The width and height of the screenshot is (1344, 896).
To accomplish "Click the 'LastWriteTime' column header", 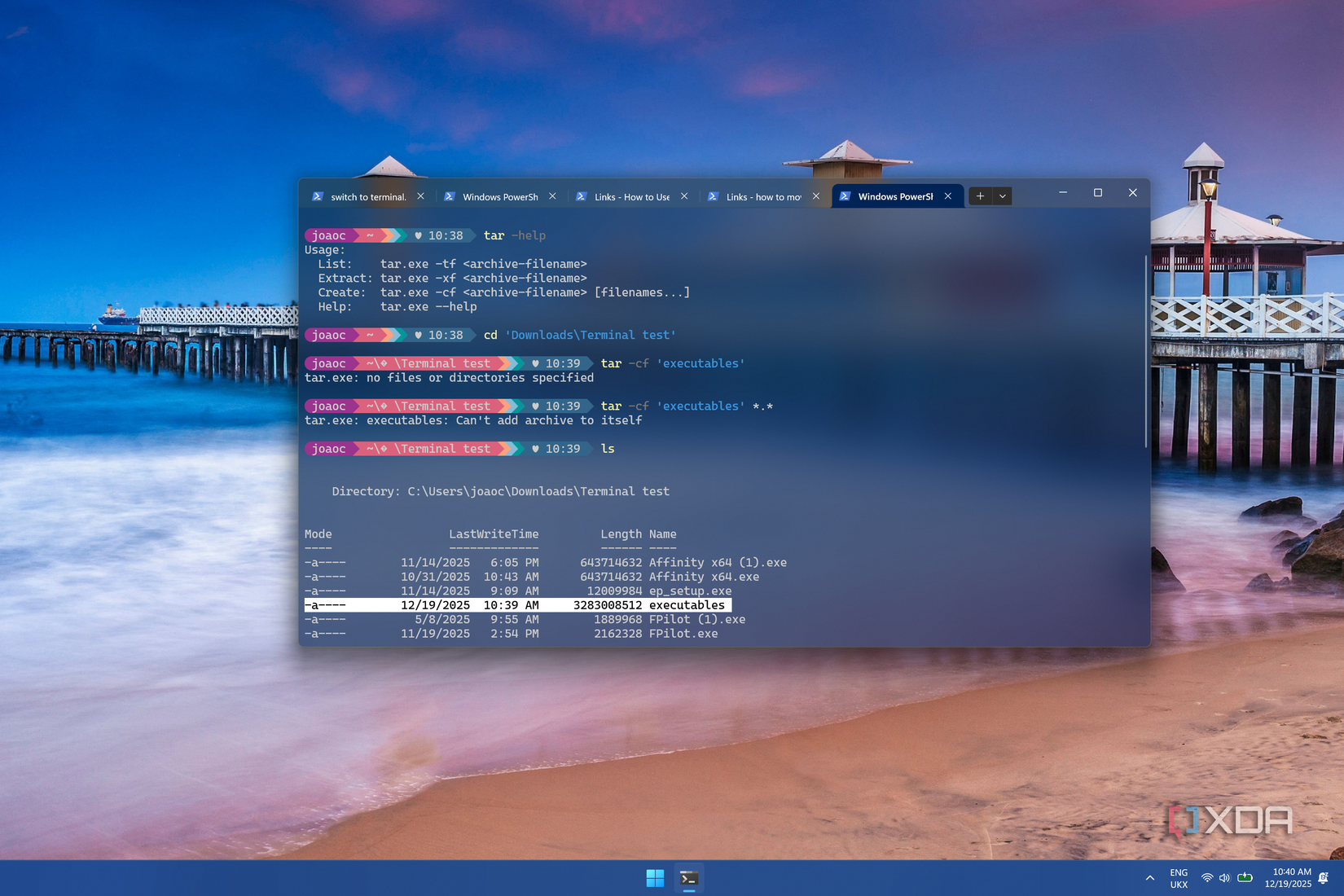I will coord(494,534).
